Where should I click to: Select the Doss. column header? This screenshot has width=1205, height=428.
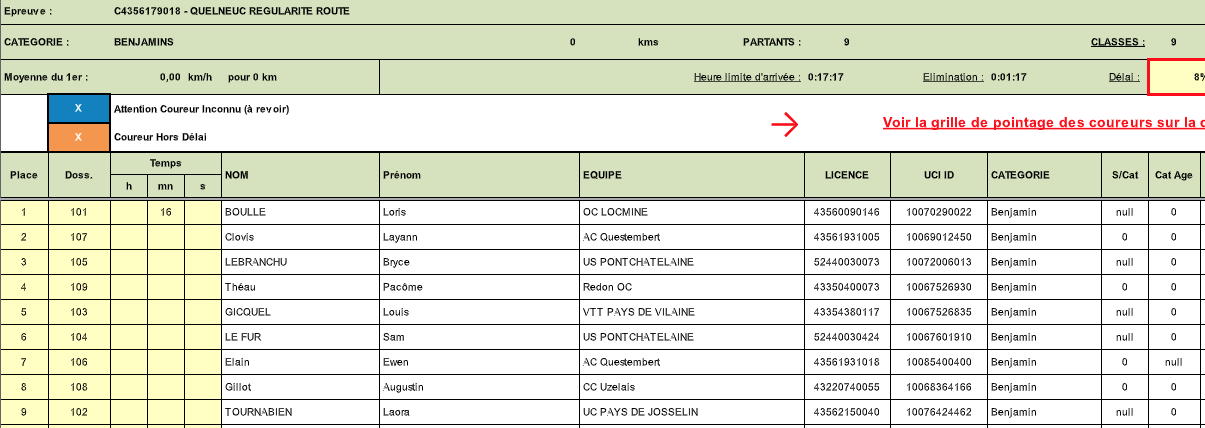point(79,175)
